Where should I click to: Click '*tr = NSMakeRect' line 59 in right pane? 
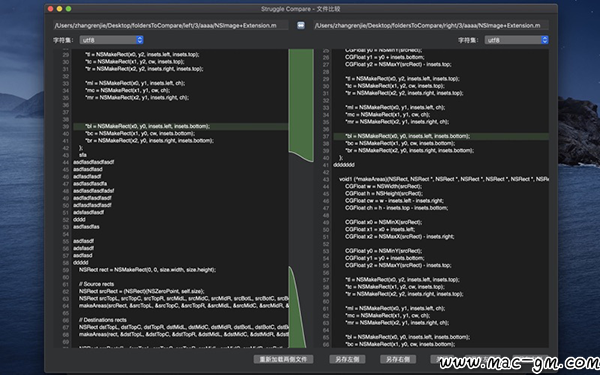(404, 294)
